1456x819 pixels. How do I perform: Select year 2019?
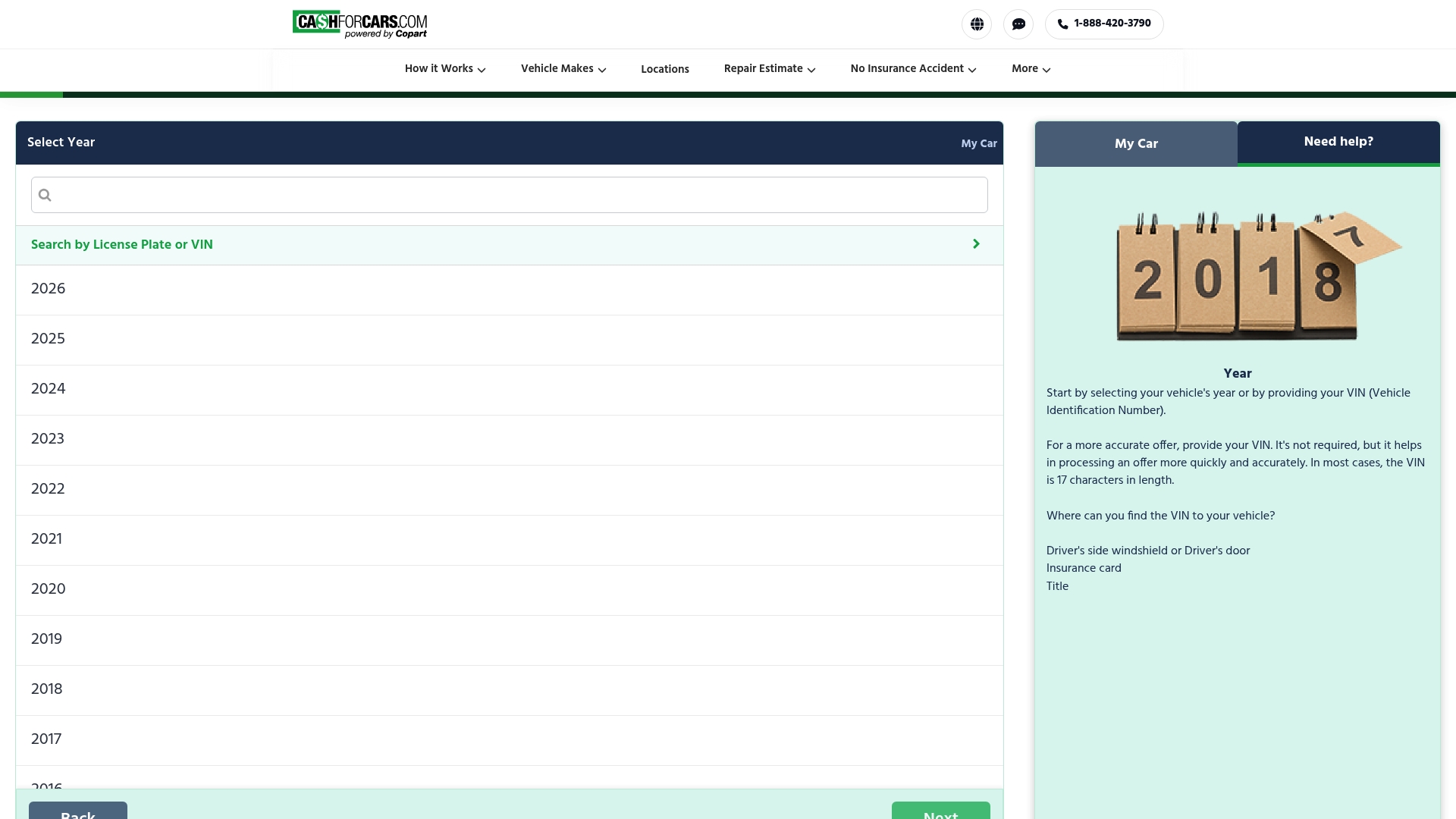[510, 639]
